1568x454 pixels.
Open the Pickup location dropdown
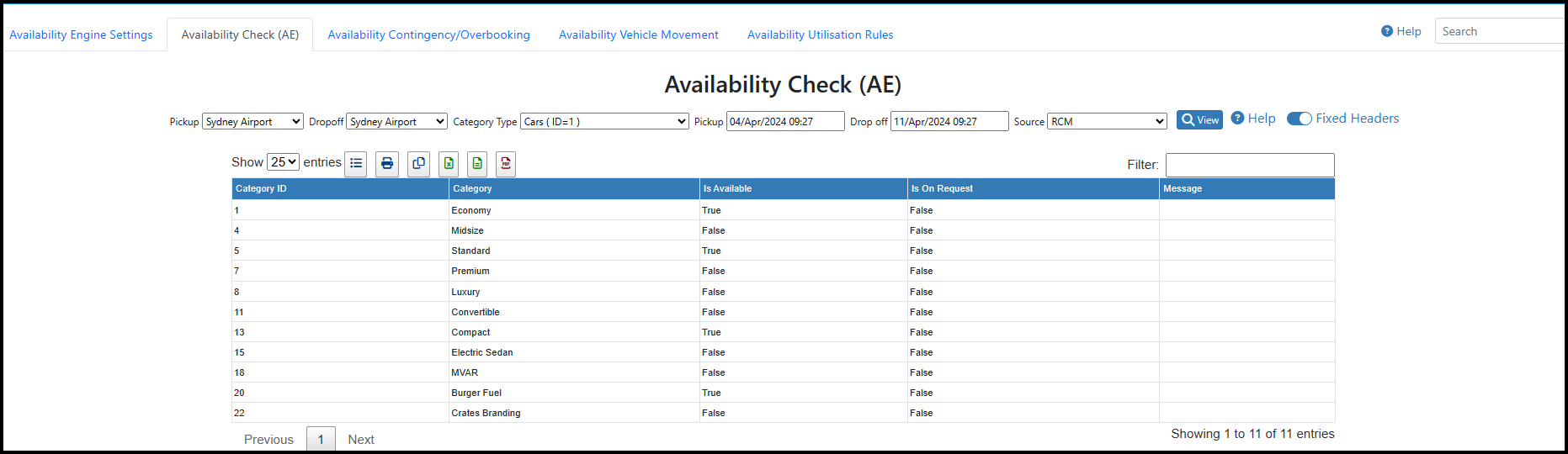coord(252,121)
